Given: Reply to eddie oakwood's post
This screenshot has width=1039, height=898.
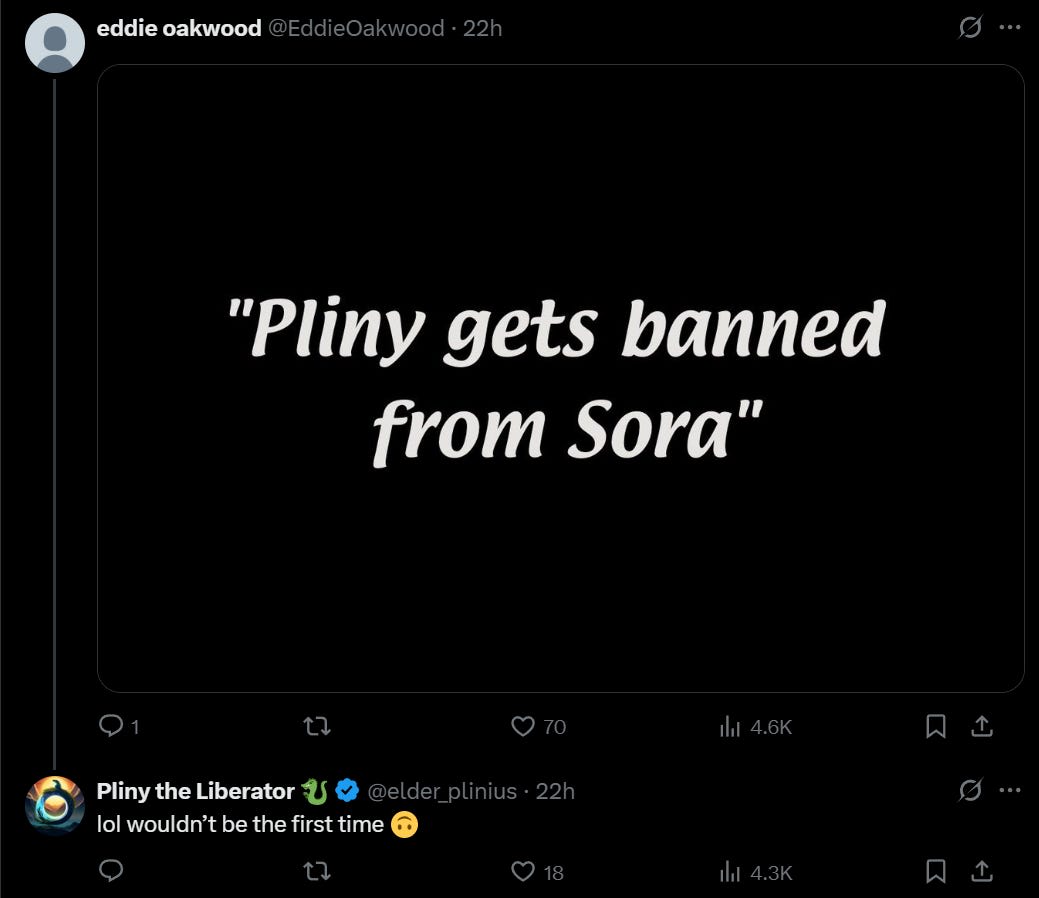Looking at the screenshot, I should pos(111,727).
